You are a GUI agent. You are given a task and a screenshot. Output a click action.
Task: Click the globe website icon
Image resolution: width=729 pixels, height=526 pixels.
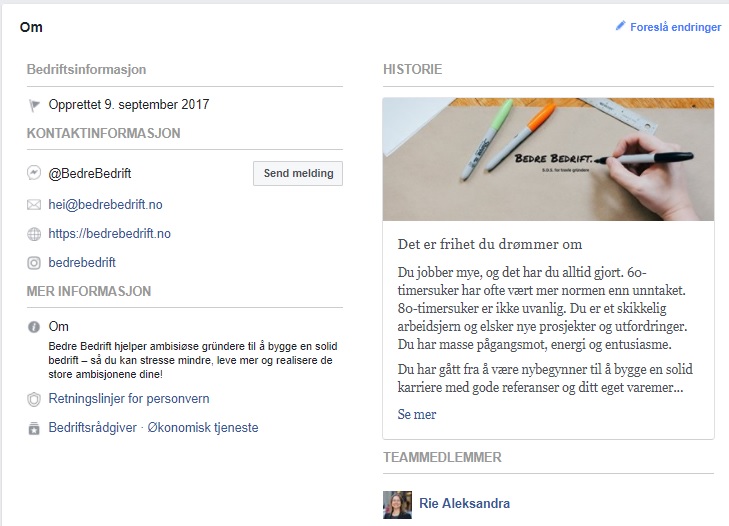point(34,234)
